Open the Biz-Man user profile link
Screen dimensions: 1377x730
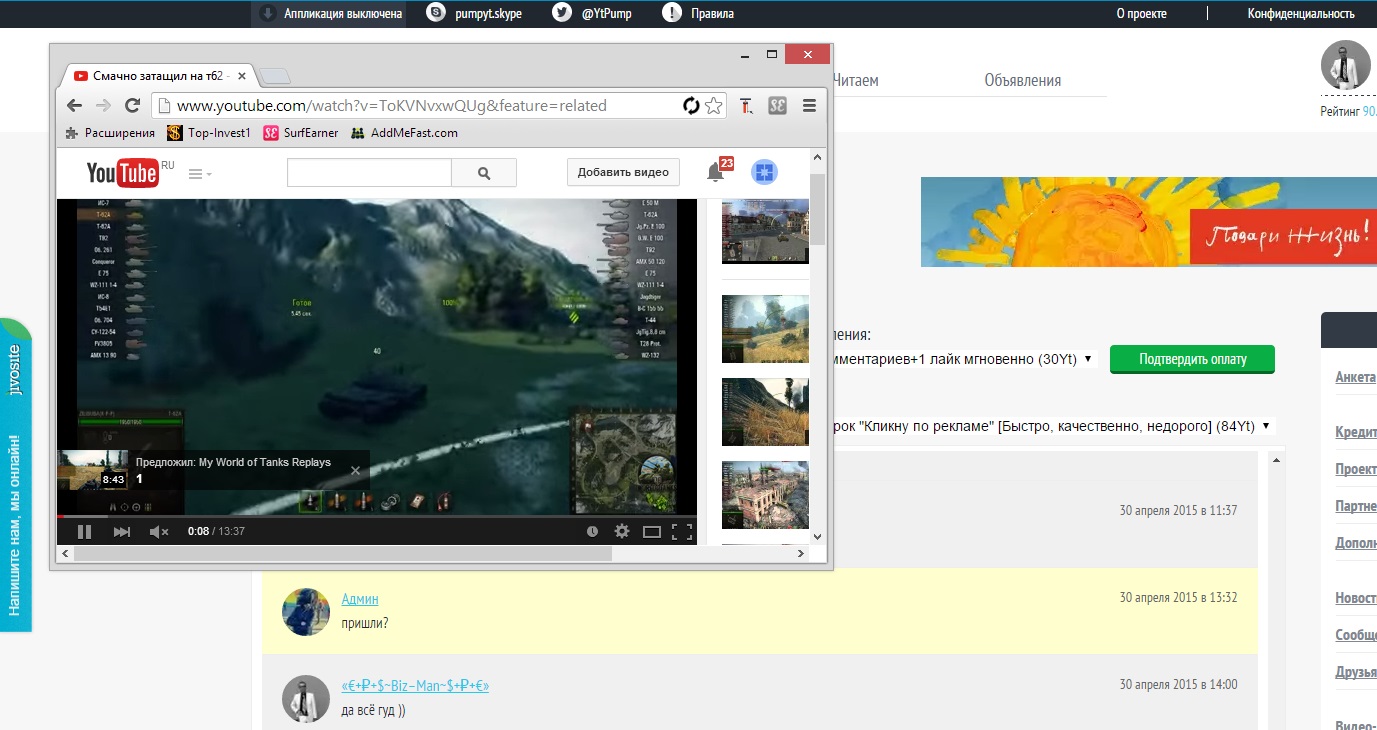415,686
